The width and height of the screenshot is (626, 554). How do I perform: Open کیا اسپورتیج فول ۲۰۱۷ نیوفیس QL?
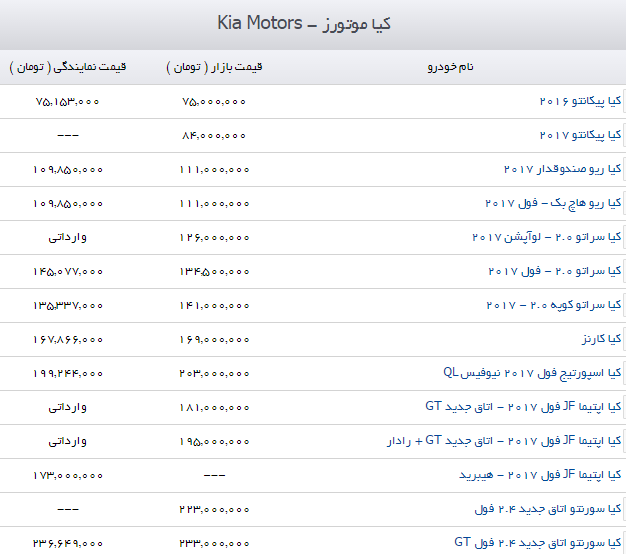pos(532,373)
